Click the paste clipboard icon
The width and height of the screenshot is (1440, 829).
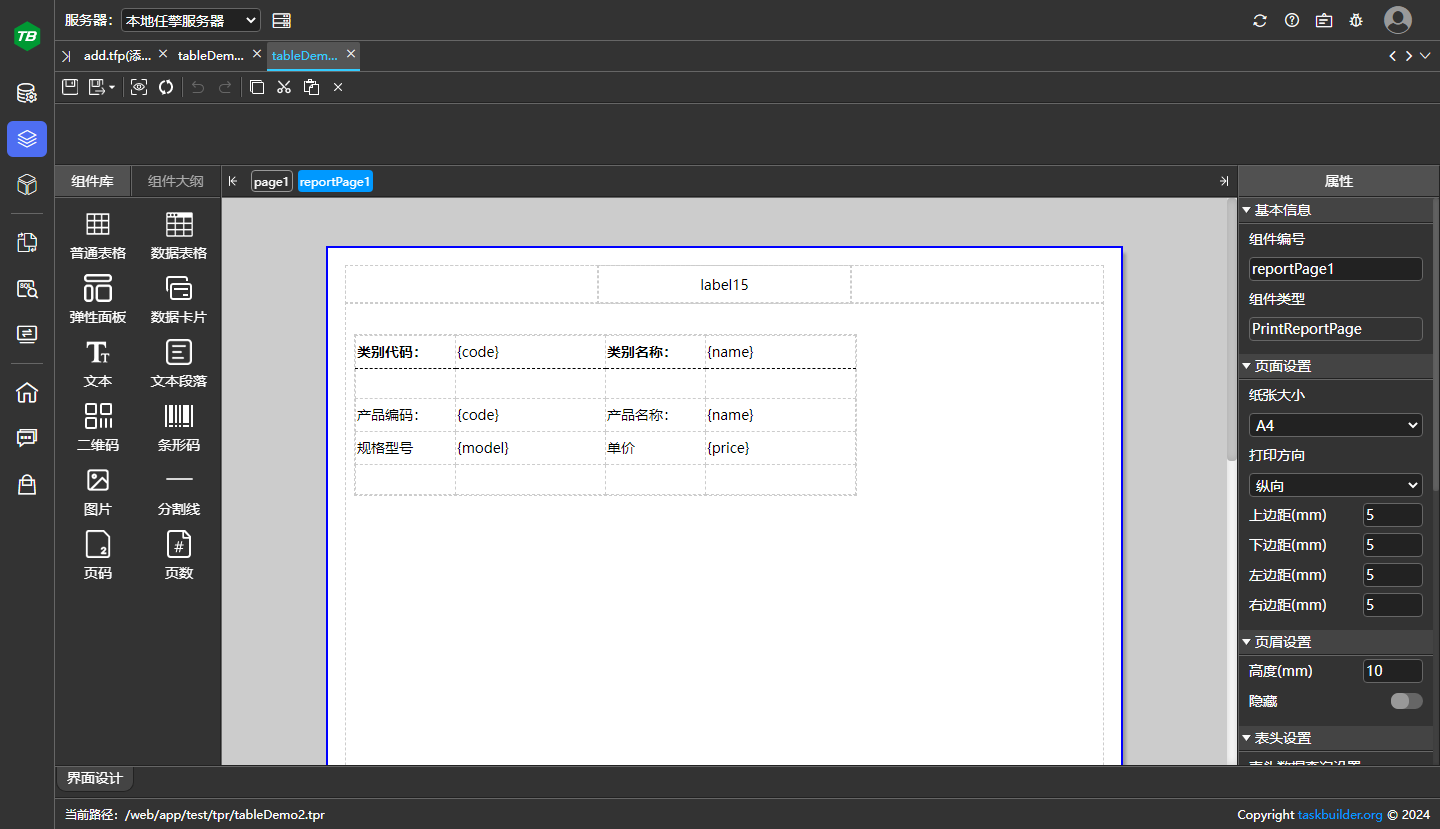(311, 87)
